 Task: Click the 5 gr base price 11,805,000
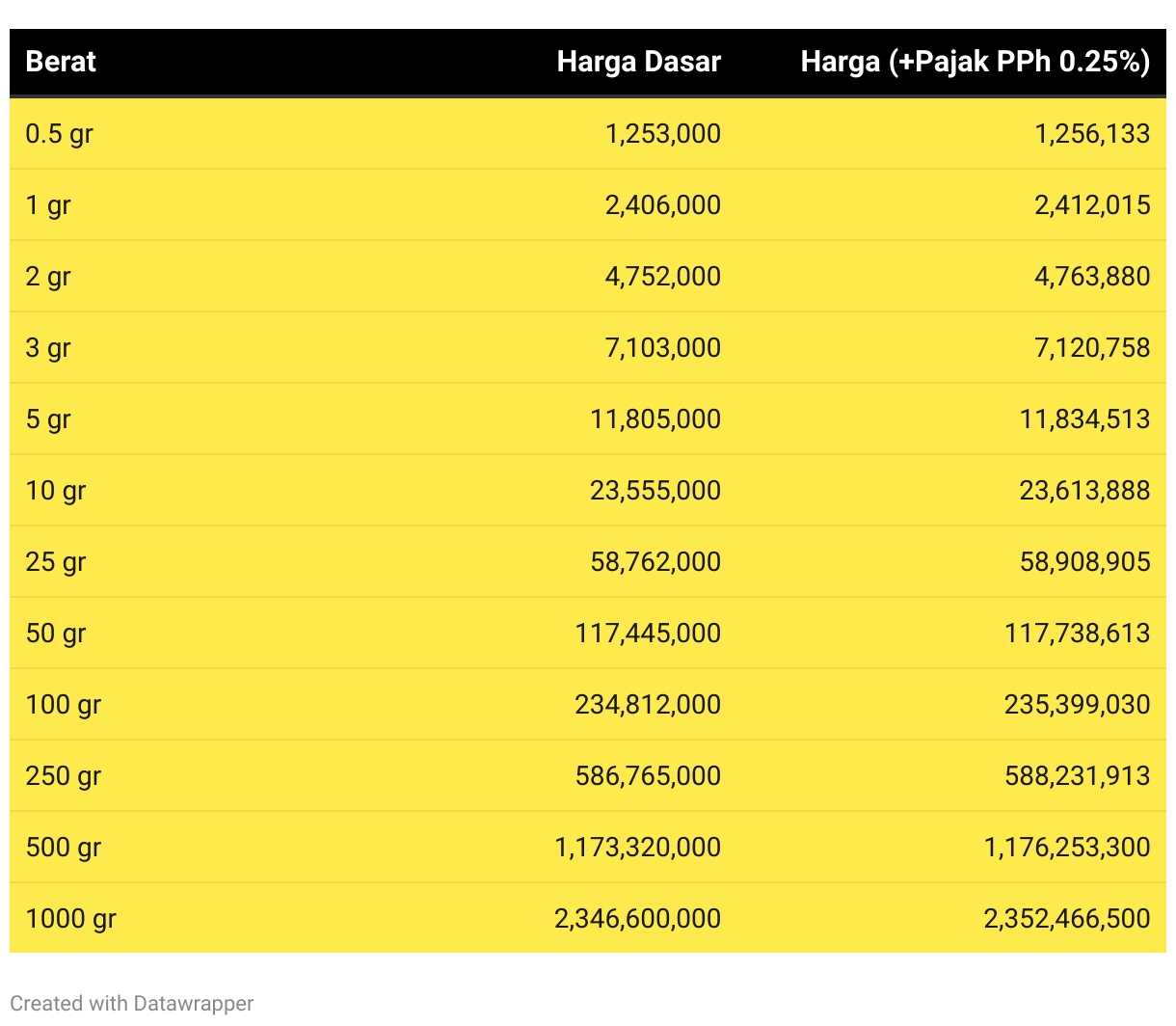click(x=655, y=418)
